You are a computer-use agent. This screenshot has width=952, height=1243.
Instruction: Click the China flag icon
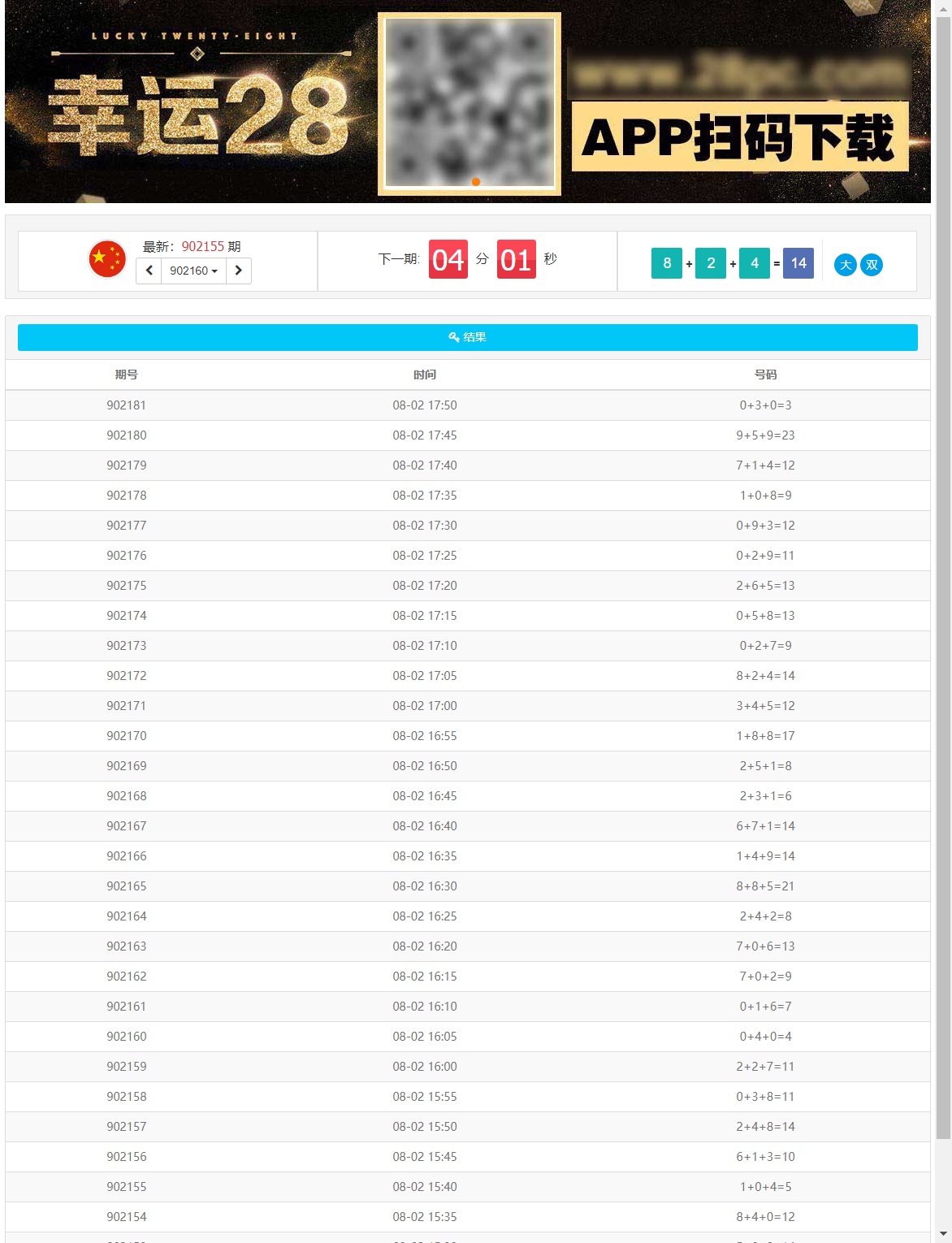(107, 259)
